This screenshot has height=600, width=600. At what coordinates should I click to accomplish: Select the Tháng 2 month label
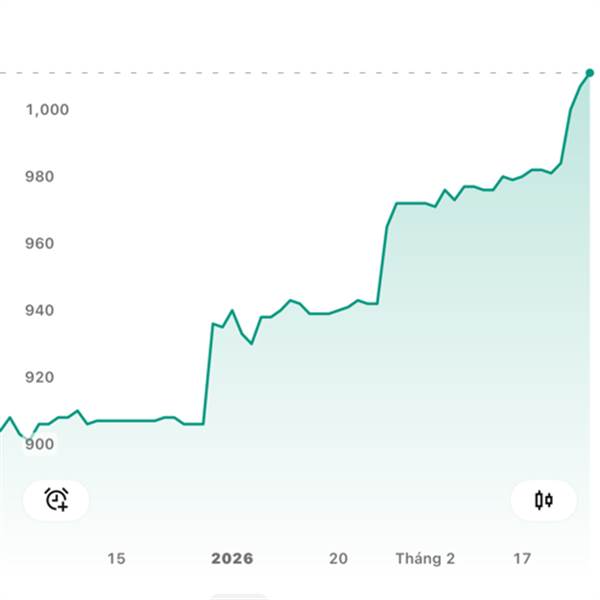[425, 558]
